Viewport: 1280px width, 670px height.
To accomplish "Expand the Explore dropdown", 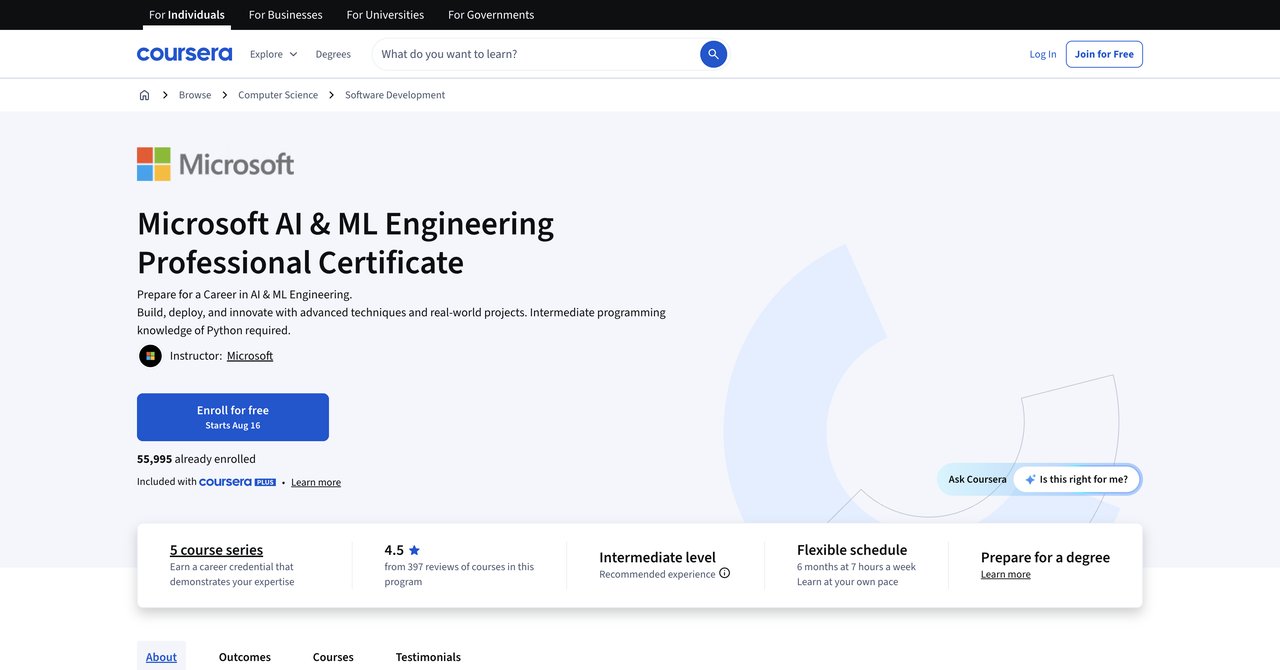I will click(274, 54).
